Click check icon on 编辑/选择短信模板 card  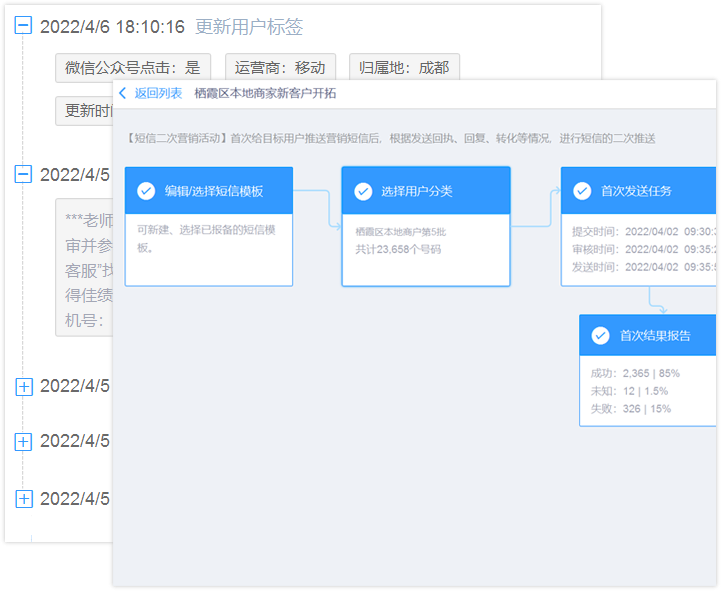[x=146, y=190]
